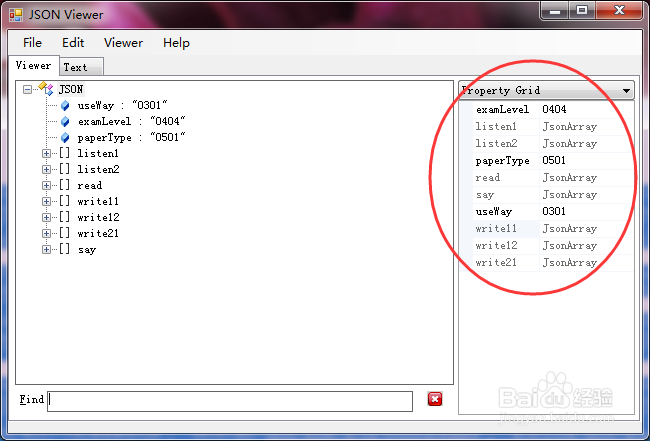Click write21 row in property grid
Image resolution: width=650 pixels, height=441 pixels.
553,263
